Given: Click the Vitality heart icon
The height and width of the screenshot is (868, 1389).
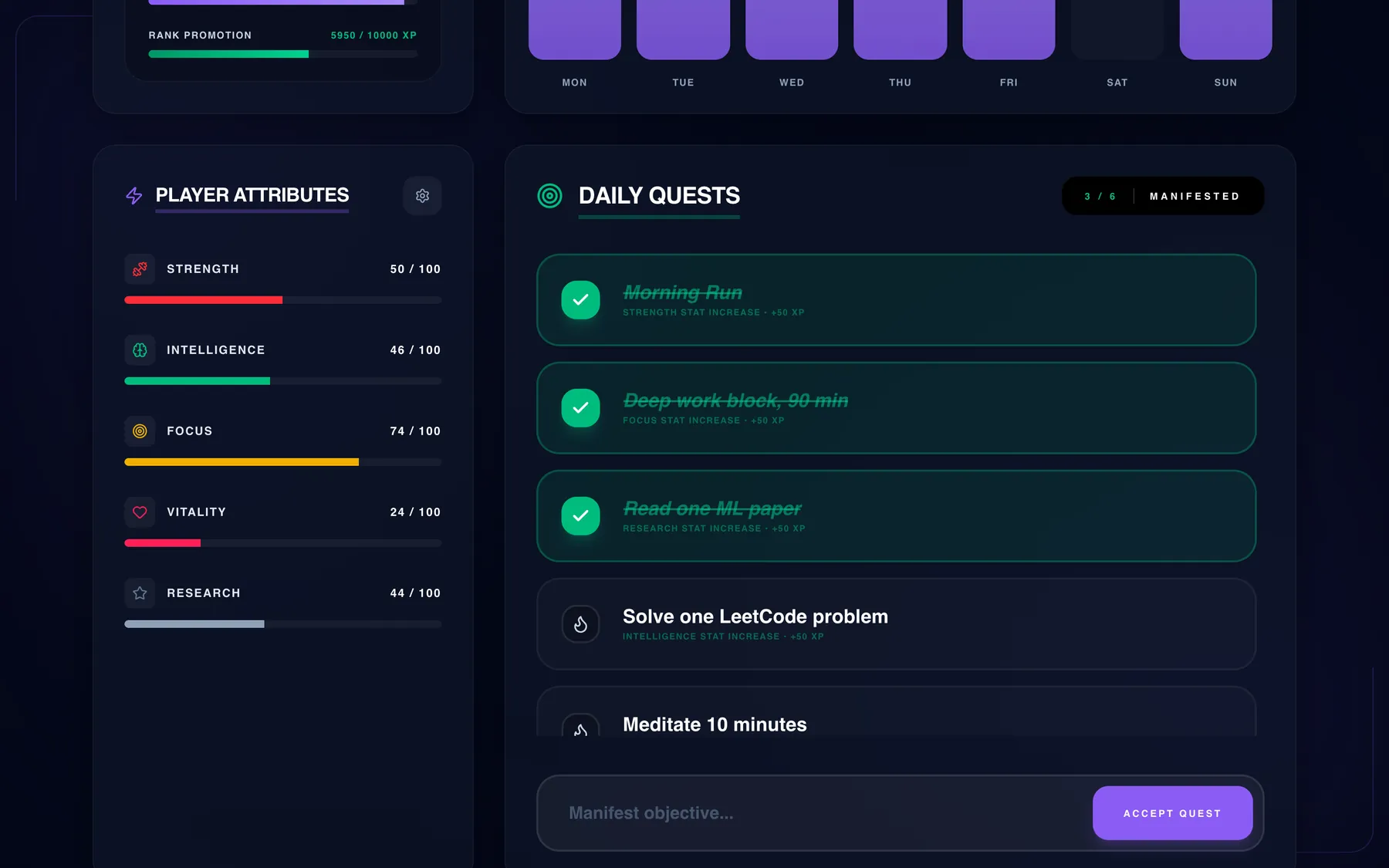Looking at the screenshot, I should pos(140,512).
